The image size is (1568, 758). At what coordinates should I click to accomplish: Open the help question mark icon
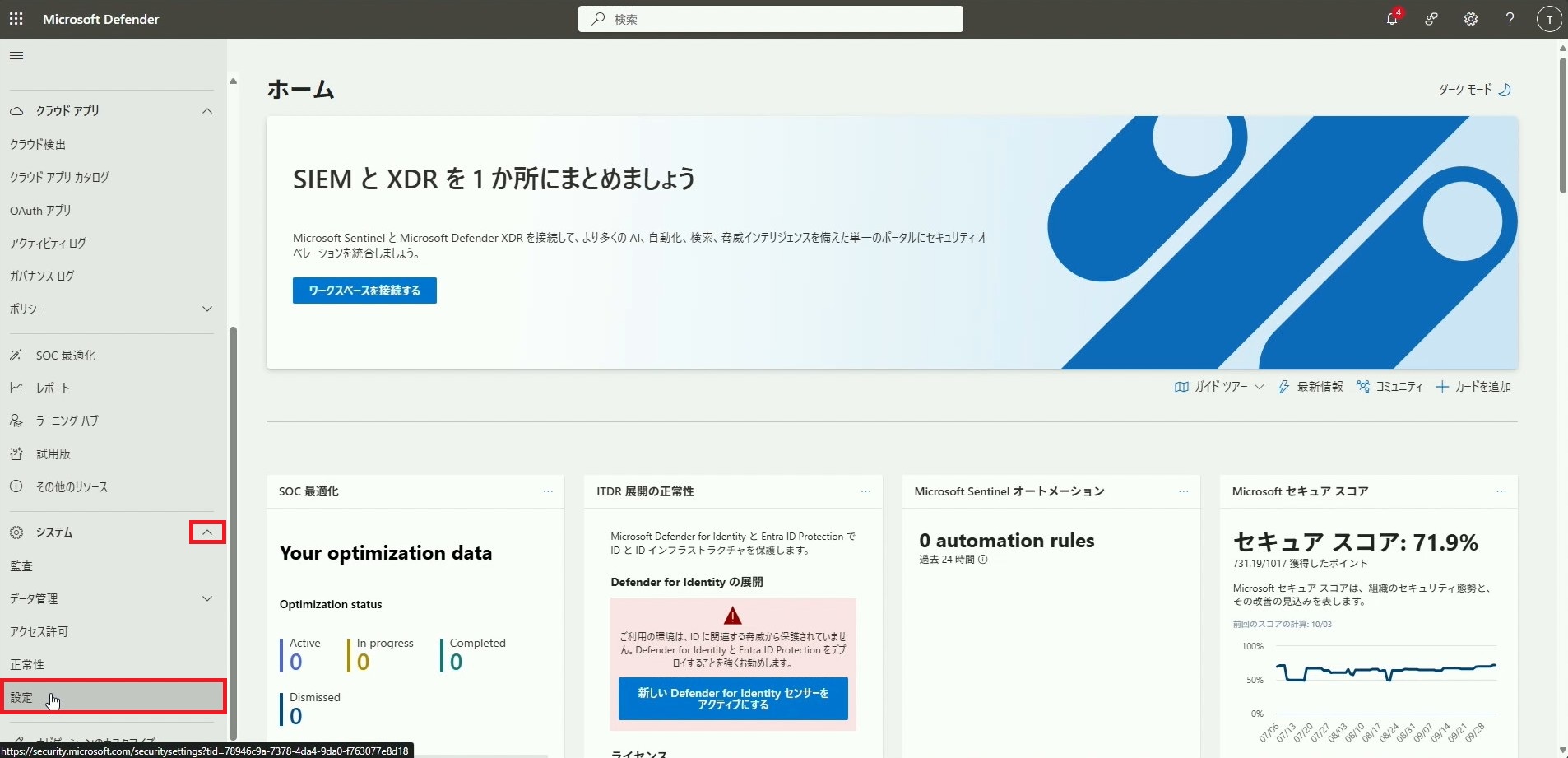click(1510, 19)
